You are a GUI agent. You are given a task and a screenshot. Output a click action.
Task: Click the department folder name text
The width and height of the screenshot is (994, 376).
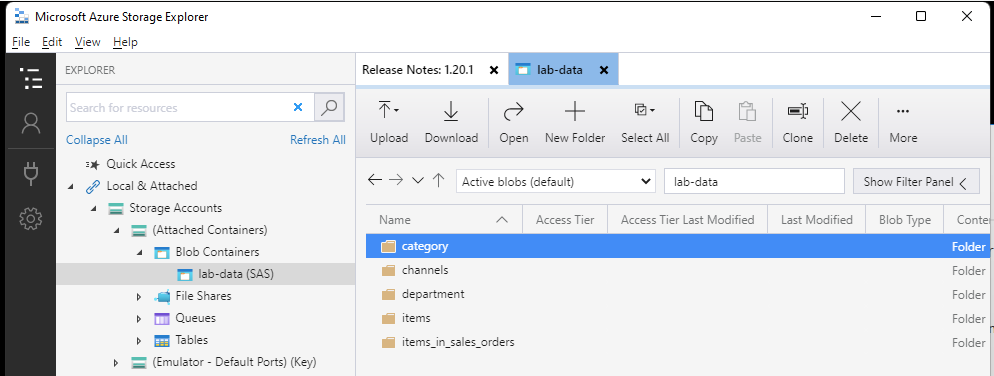[433, 294]
